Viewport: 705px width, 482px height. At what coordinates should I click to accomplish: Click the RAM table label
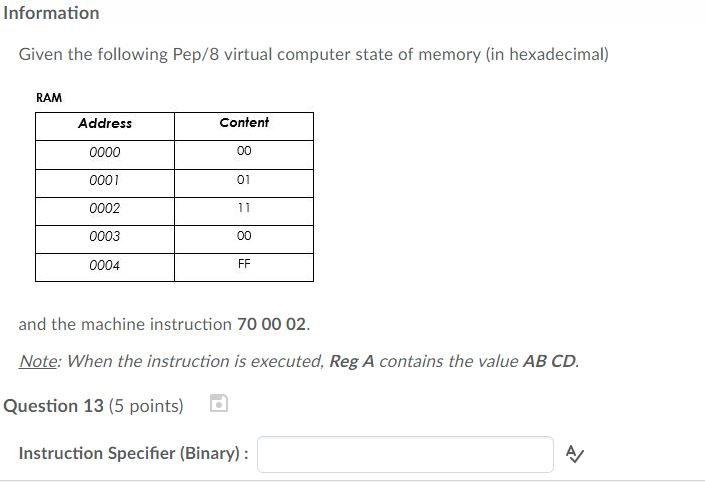(x=49, y=98)
